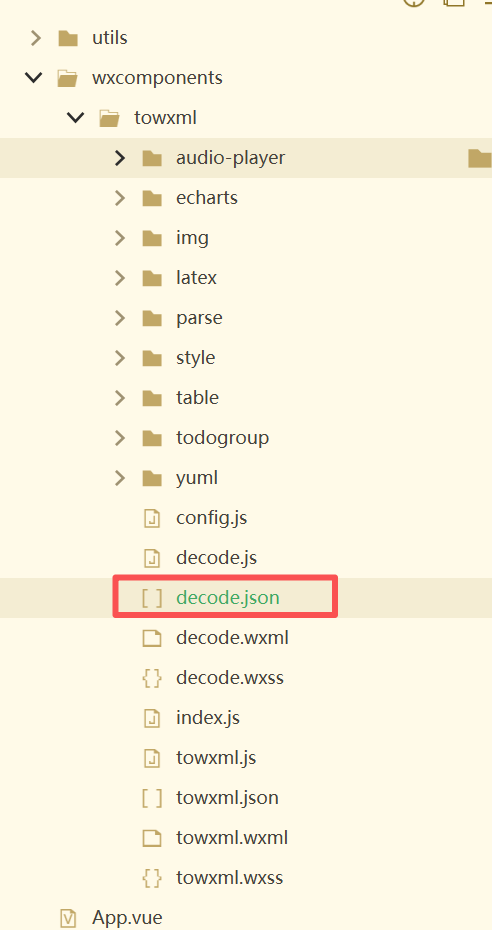Expand the parse folder chevron
492x930 pixels.
[120, 318]
